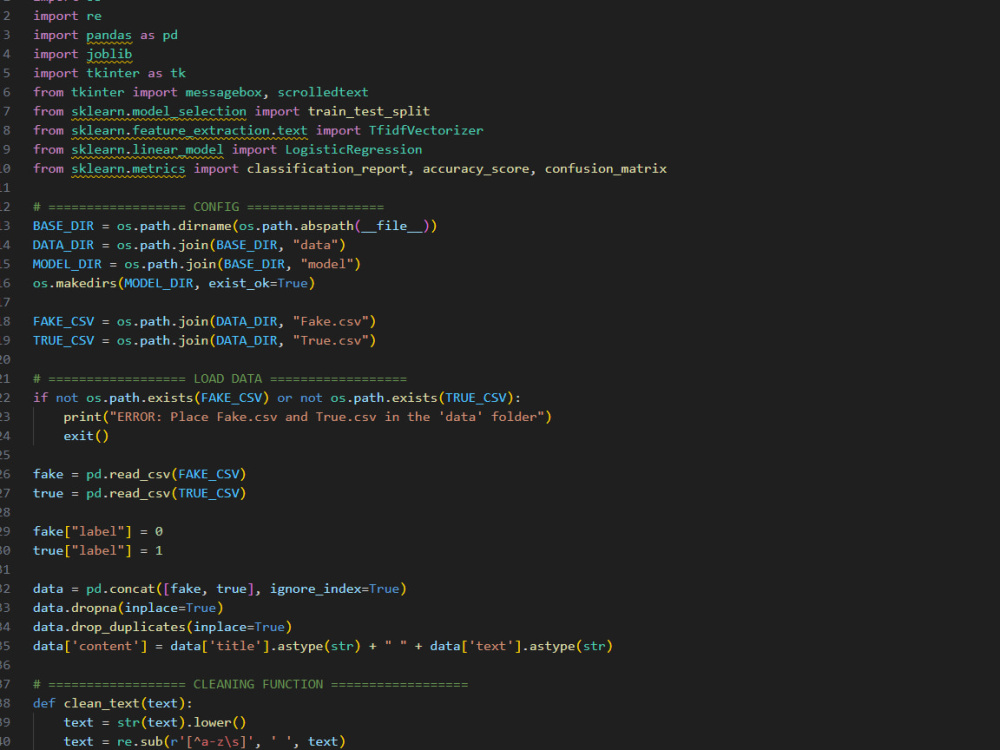Click the value 1 assigned to true label
The image size is (1000, 750).
pos(159,551)
